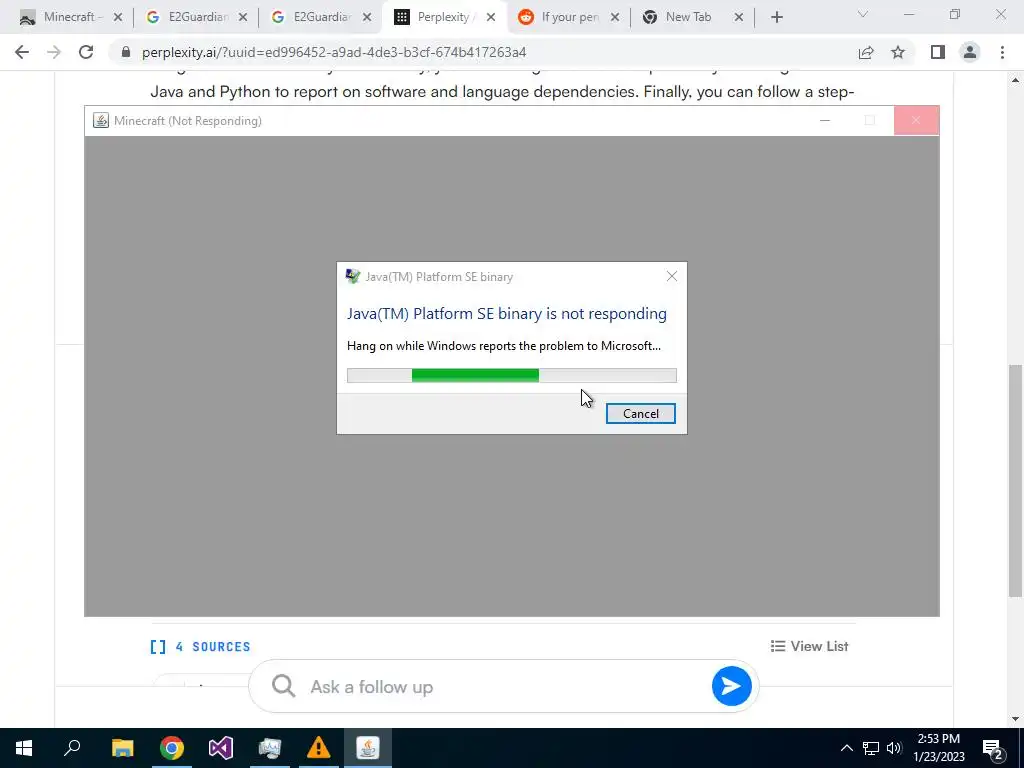
Task: Open the tab search dropdown chevron
Action: pos(863,14)
